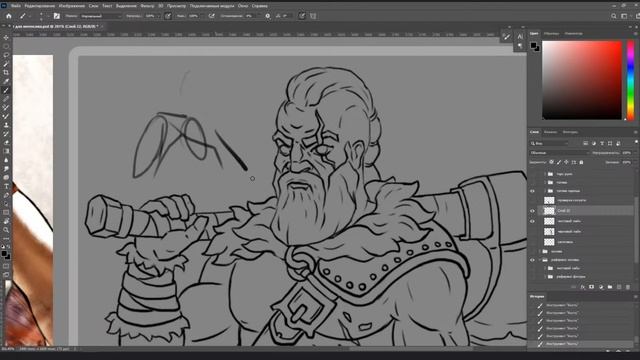Screen dimensions: 640x360
Task: Switch to the Образцы tab
Action: pyautogui.click(x=551, y=33)
